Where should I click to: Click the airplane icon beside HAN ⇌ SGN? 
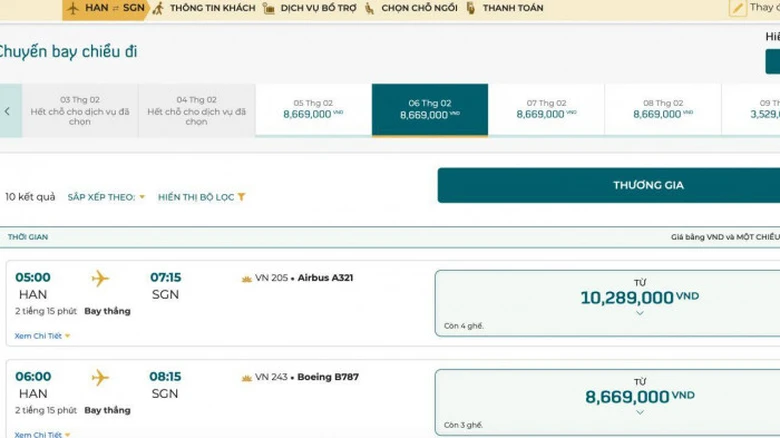pyautogui.click(x=73, y=8)
